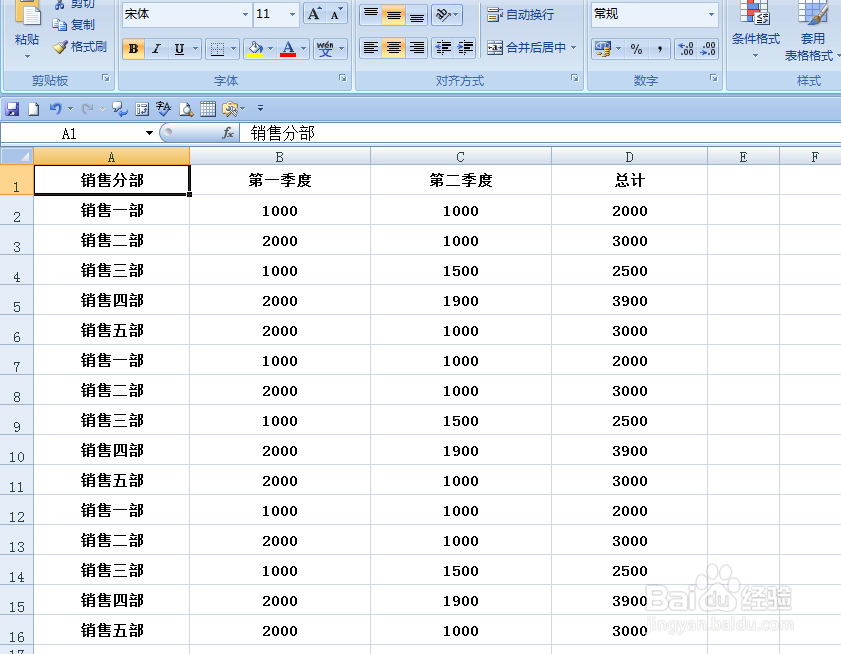This screenshot has width=841, height=654.
Task: Click the Save icon on Quick Access Toolbar
Action: [11, 108]
